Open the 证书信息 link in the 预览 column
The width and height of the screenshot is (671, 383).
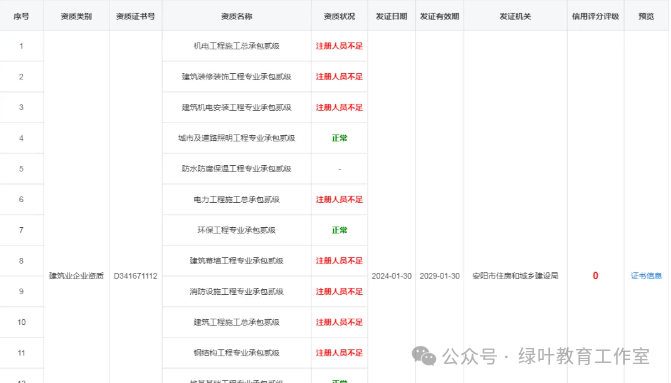pyautogui.click(x=646, y=276)
